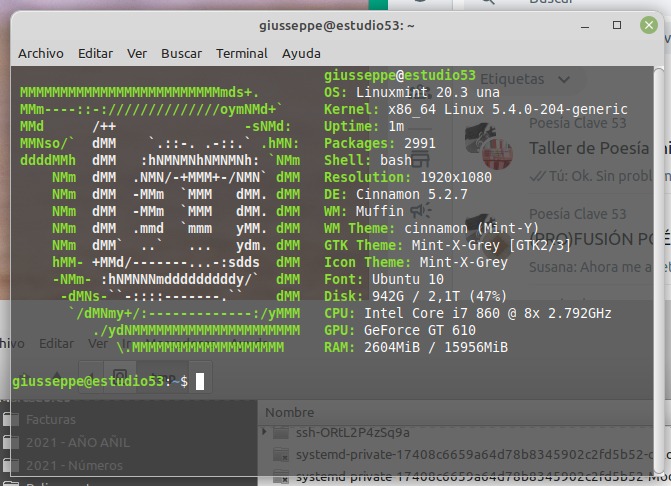Image resolution: width=671 pixels, height=486 pixels.
Task: Open the Archivo menu in terminal
Action: click(x=41, y=53)
